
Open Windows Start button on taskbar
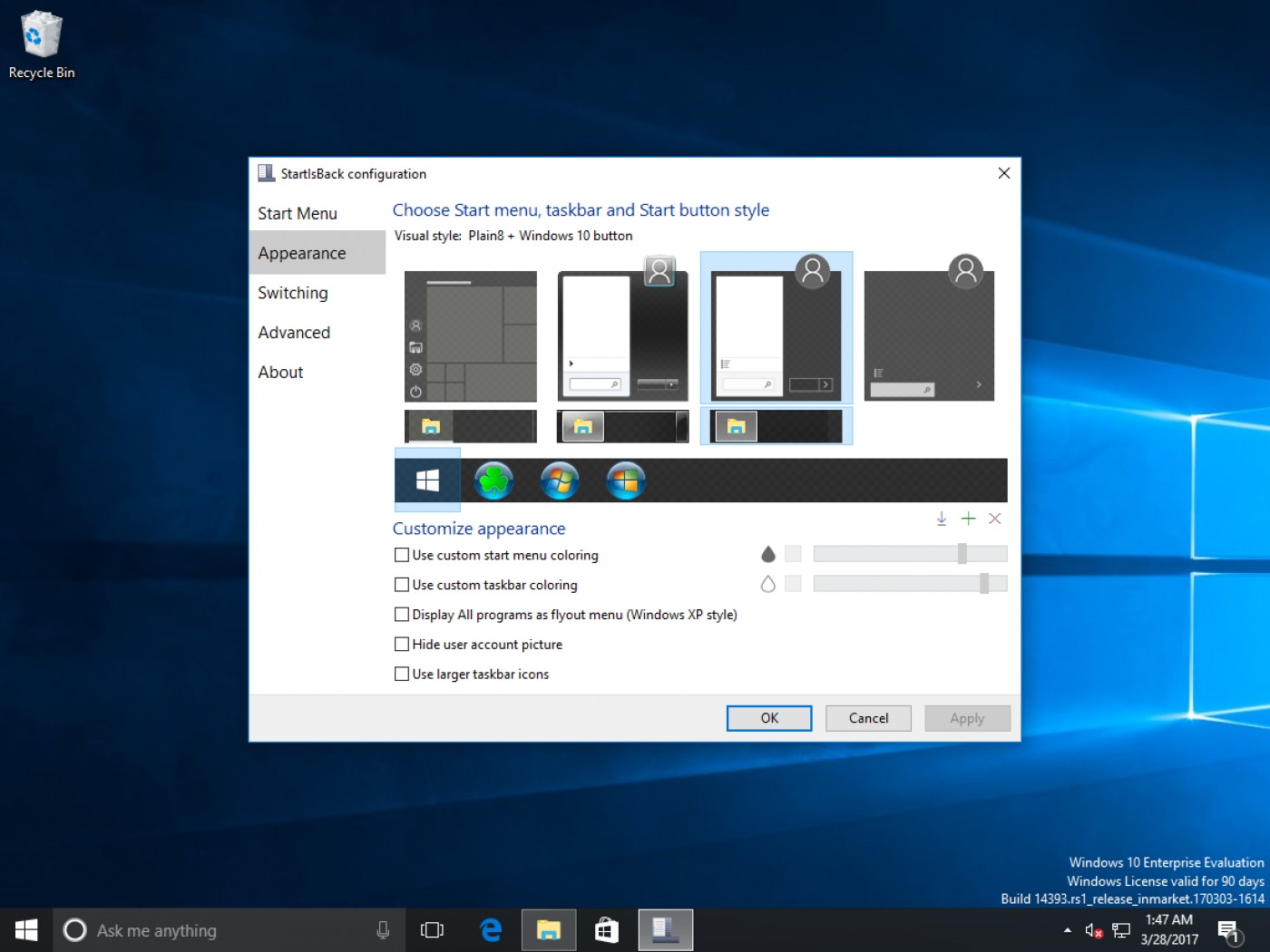tap(26, 930)
